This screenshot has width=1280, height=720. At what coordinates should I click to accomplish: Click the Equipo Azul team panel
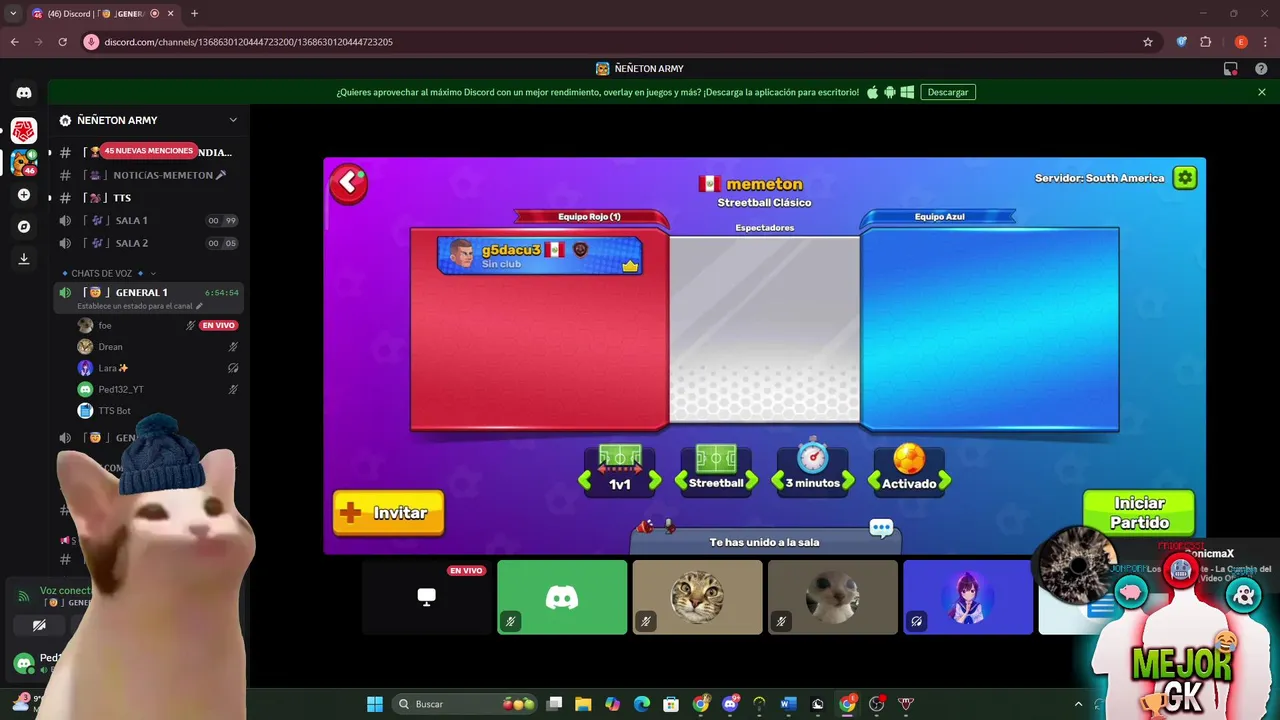pyautogui.click(x=990, y=328)
